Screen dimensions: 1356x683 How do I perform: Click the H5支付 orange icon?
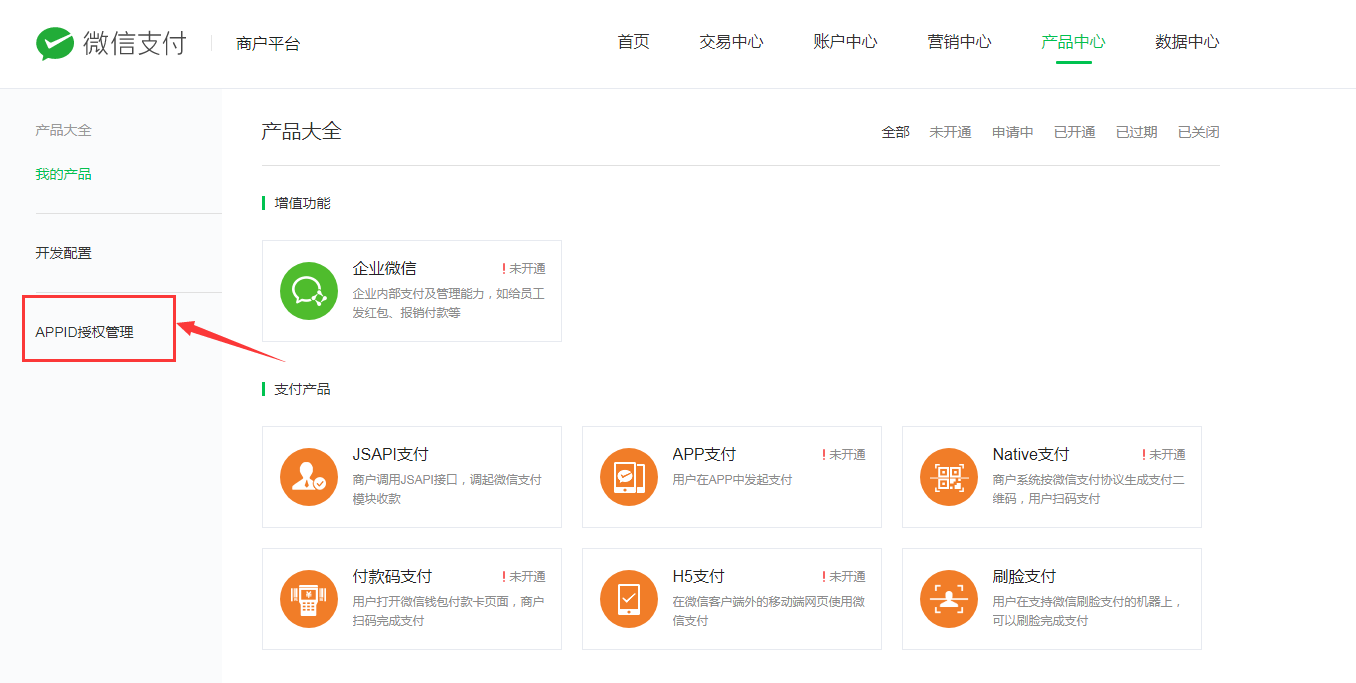(629, 599)
